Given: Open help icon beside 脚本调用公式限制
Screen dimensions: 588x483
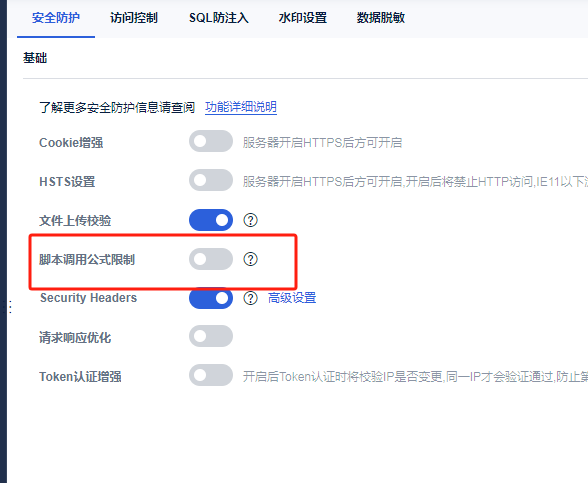Looking at the screenshot, I should pos(250,259).
